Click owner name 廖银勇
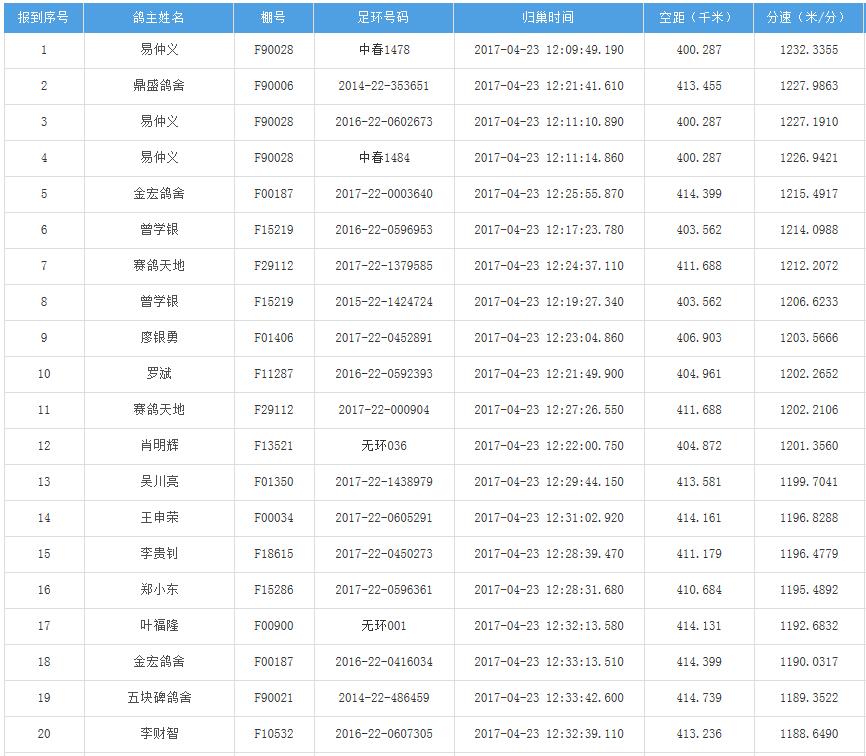This screenshot has height=756, width=866. coord(159,338)
